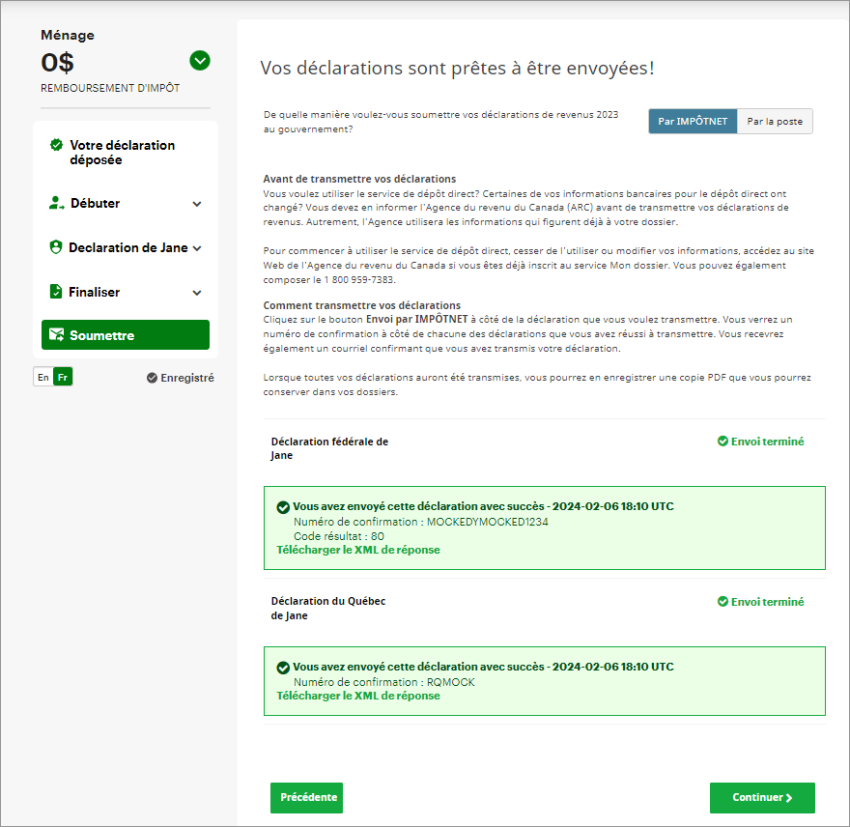Choose Par la poste submission method

click(x=775, y=121)
